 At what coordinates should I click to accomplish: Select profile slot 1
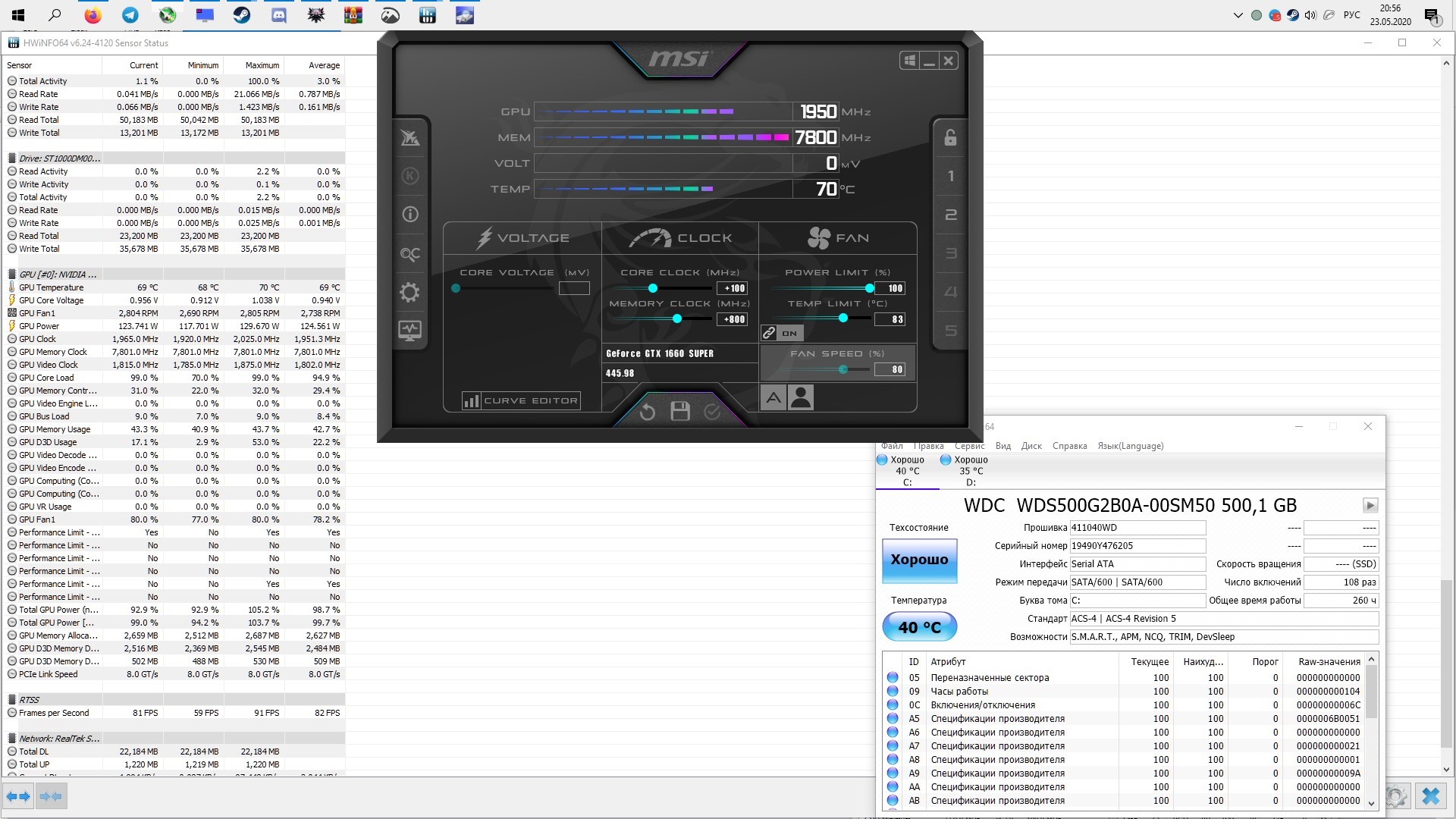950,176
